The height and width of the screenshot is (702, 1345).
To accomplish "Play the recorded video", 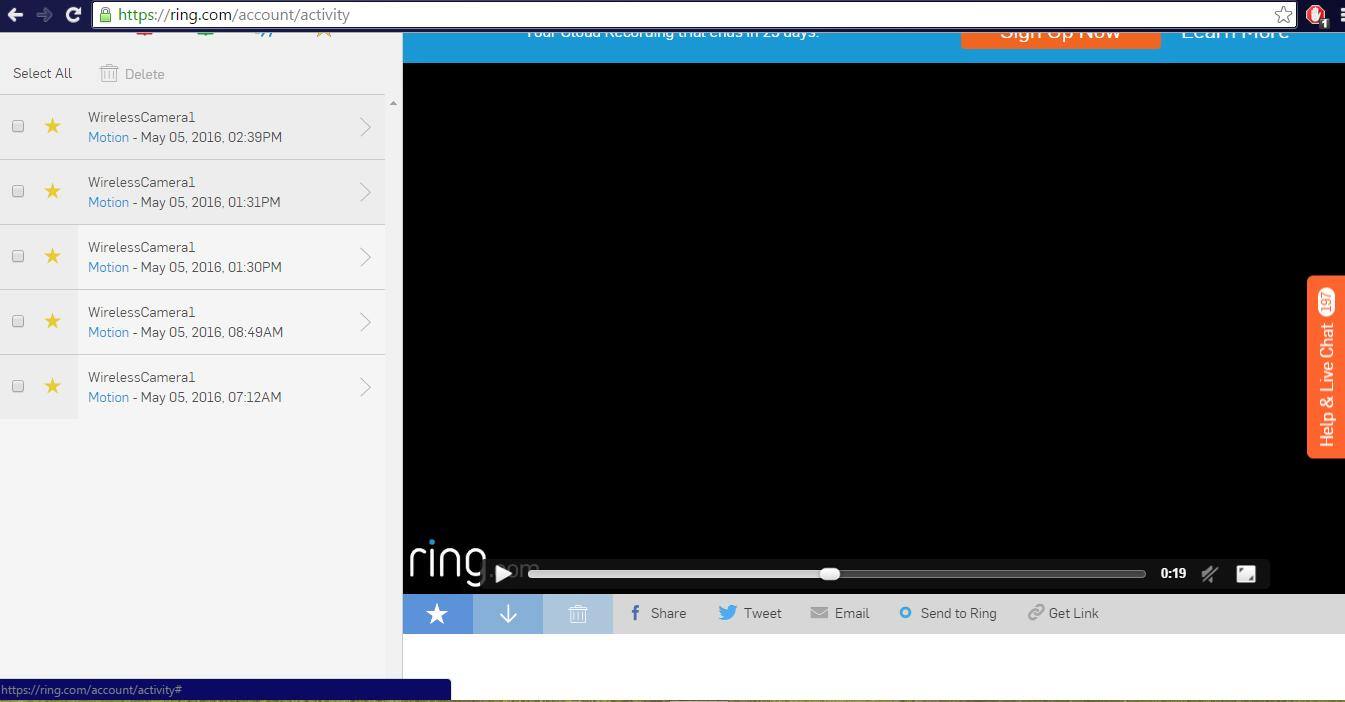I will point(504,573).
